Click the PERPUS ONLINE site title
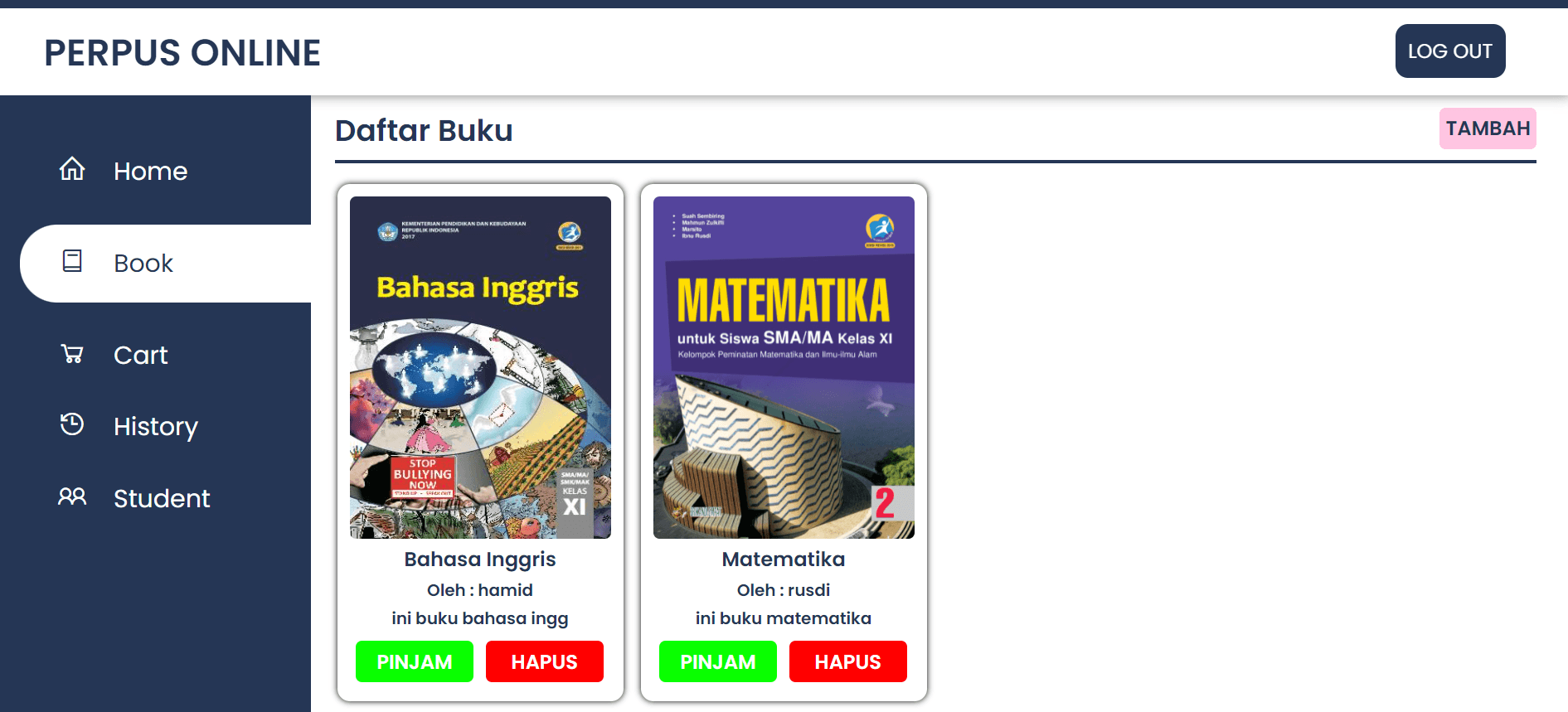This screenshot has height=712, width=1568. (182, 53)
